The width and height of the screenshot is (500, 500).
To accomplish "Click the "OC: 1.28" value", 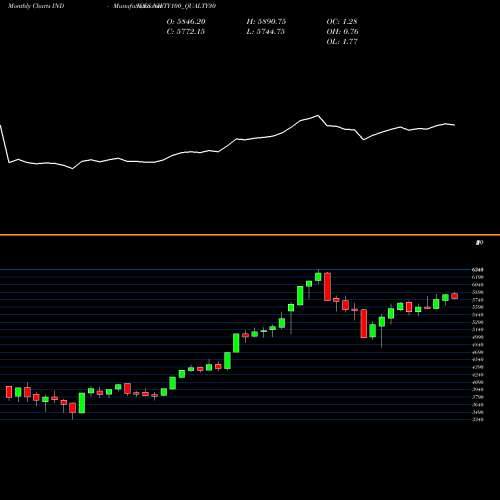I will click(x=342, y=22).
